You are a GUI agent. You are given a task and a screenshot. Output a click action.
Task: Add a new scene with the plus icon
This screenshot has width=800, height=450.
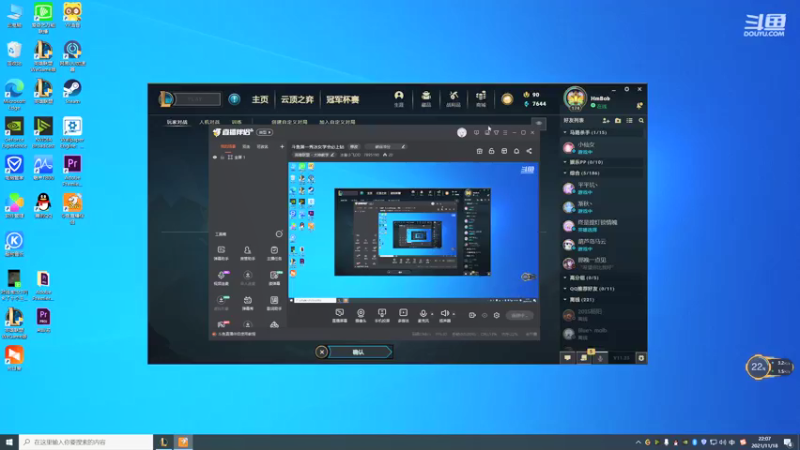(282, 146)
